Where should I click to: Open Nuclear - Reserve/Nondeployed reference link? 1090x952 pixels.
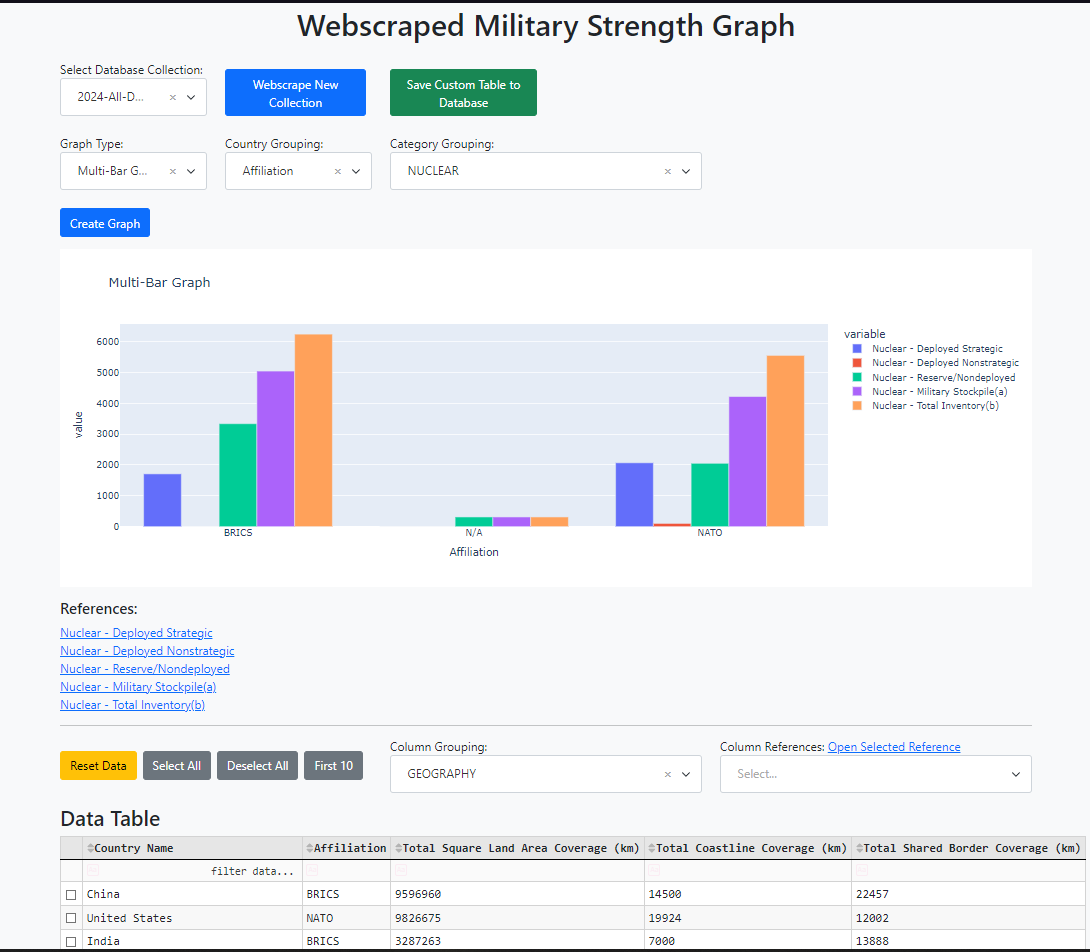pyautogui.click(x=145, y=669)
